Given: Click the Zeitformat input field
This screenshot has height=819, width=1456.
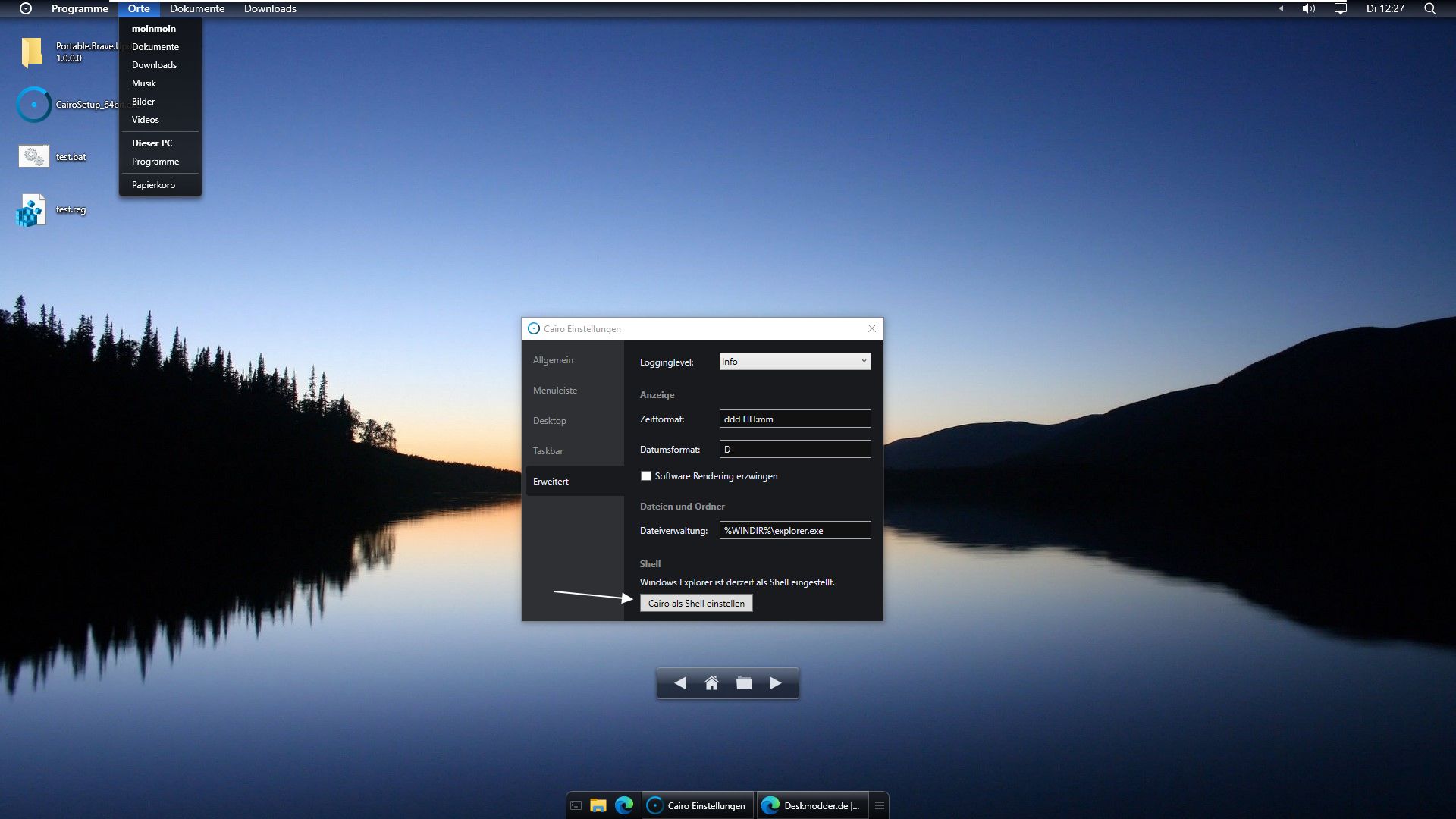Looking at the screenshot, I should (795, 419).
